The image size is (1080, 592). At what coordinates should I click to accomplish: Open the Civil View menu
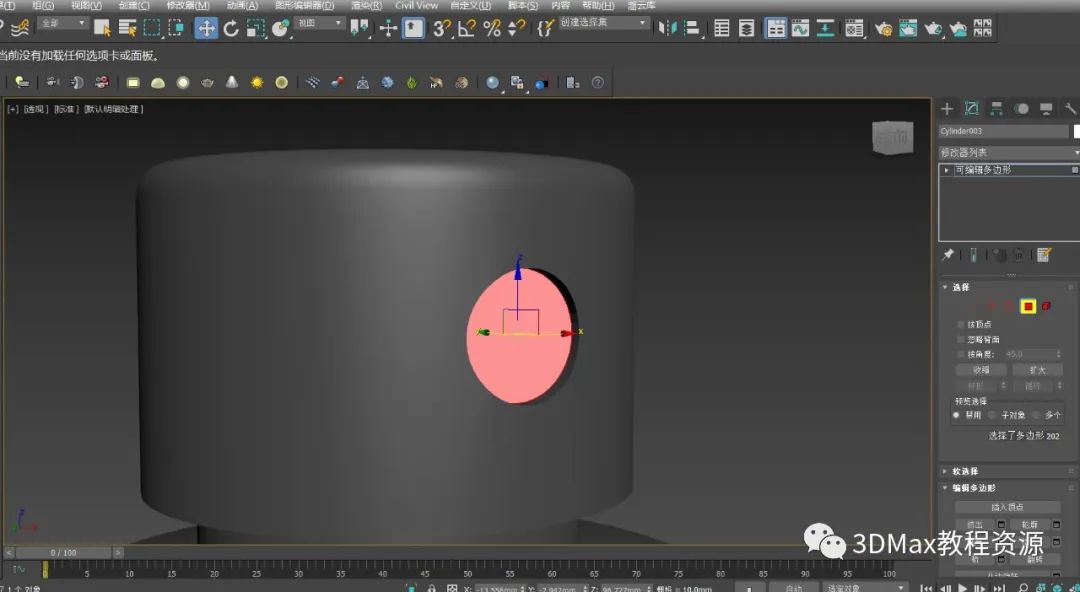416,5
